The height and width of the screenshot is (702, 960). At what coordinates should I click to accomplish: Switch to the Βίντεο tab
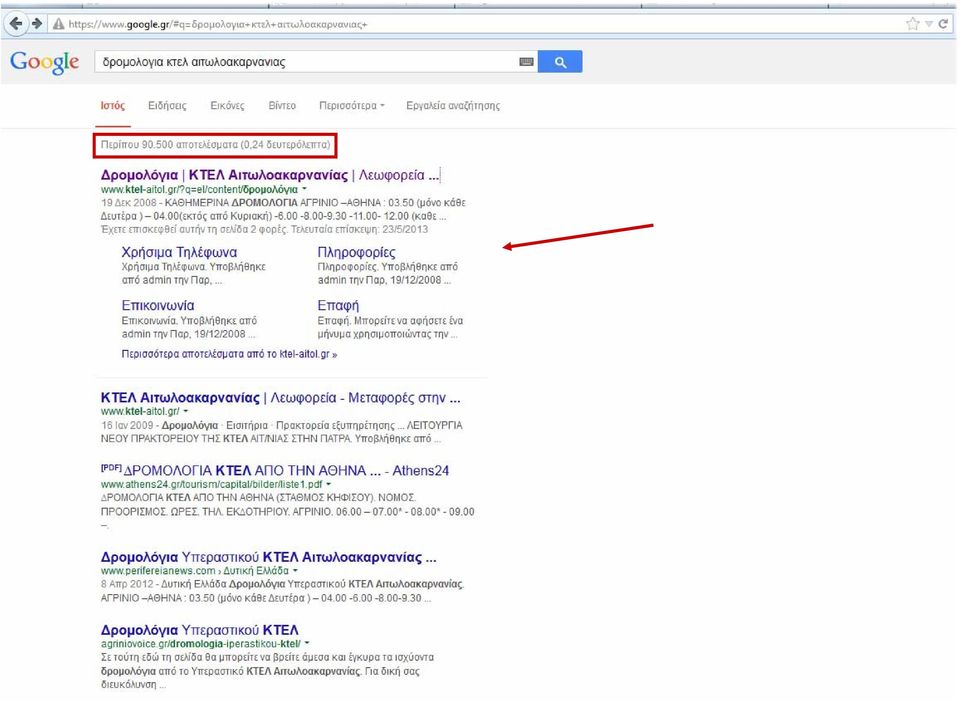pyautogui.click(x=282, y=105)
